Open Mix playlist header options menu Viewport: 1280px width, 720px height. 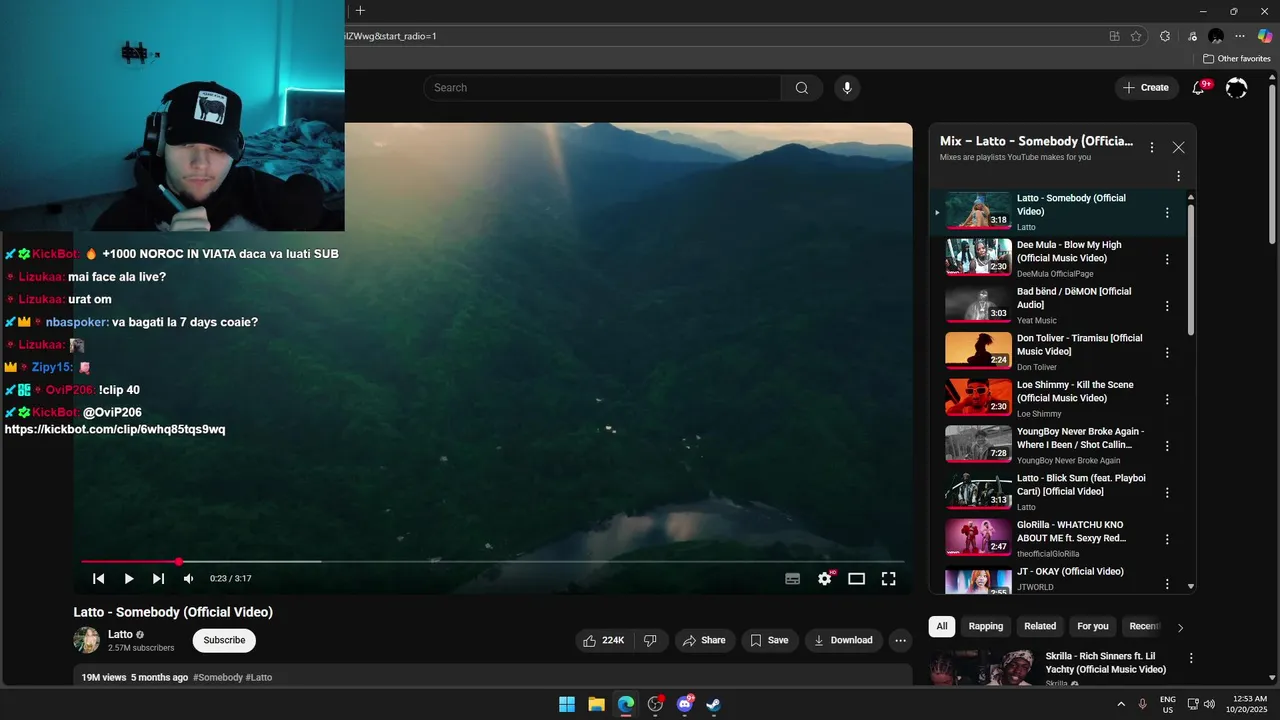tap(1151, 147)
